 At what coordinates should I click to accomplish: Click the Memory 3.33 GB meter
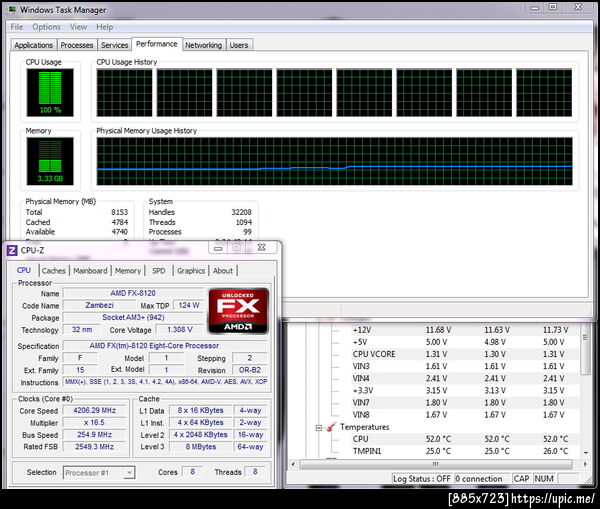click(x=50, y=161)
